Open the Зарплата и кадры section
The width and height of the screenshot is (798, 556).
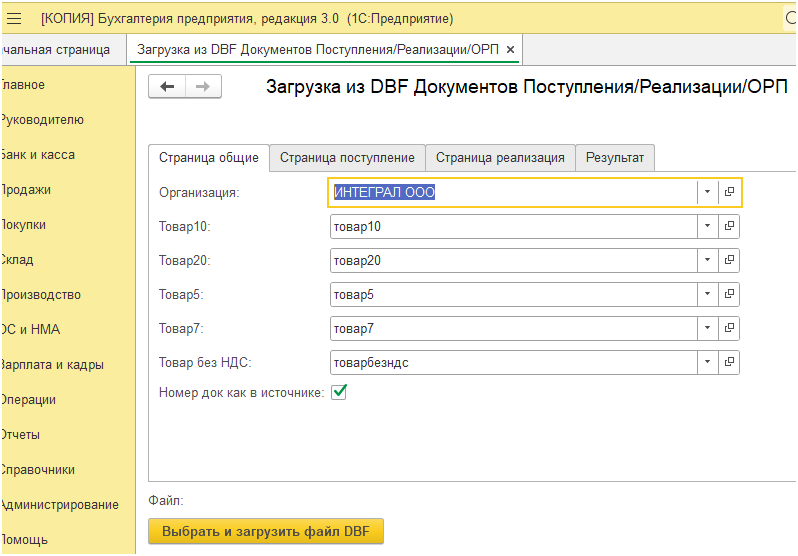tap(52, 365)
